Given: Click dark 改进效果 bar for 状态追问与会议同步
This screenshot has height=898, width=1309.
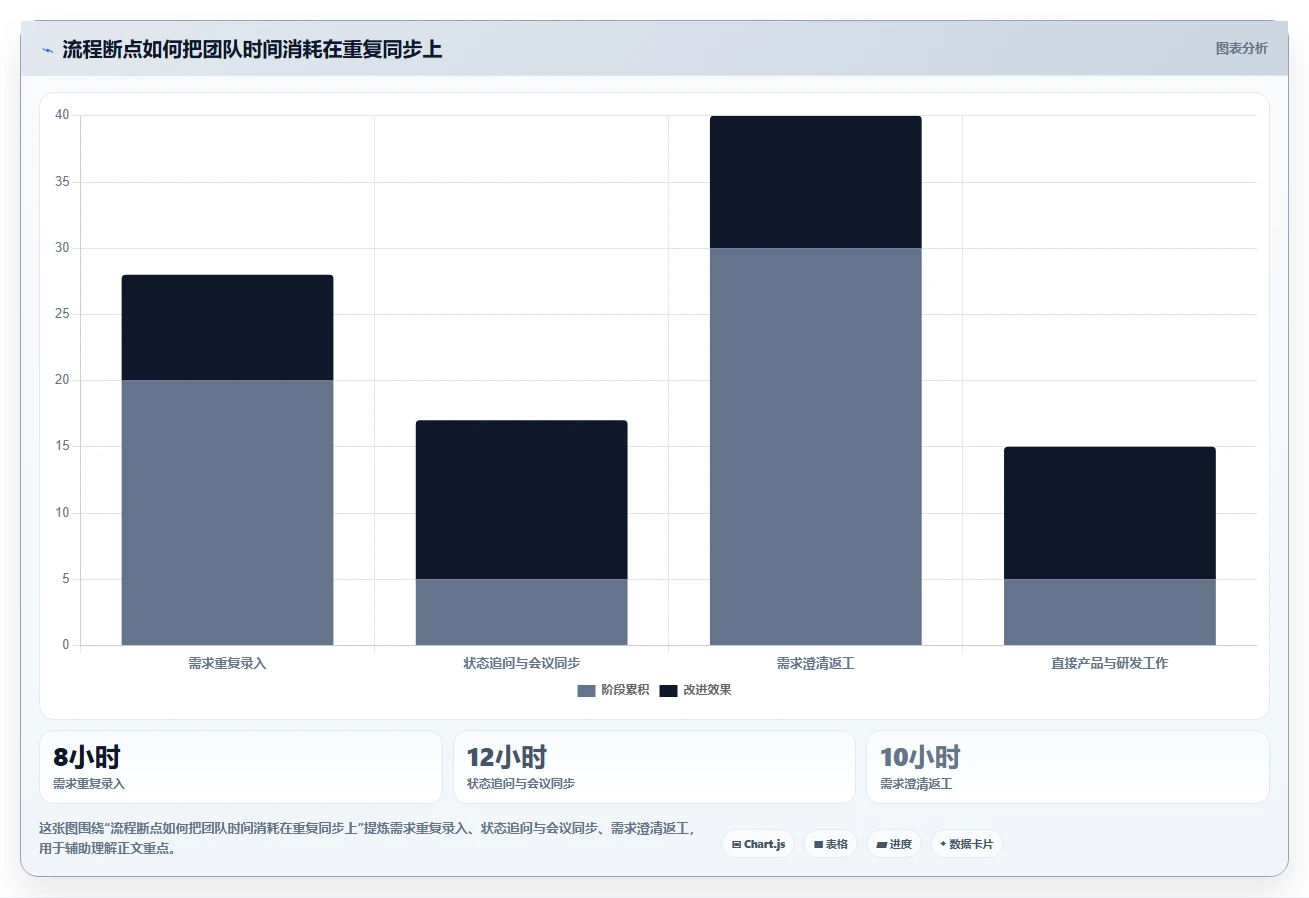Looking at the screenshot, I should pos(521,499).
